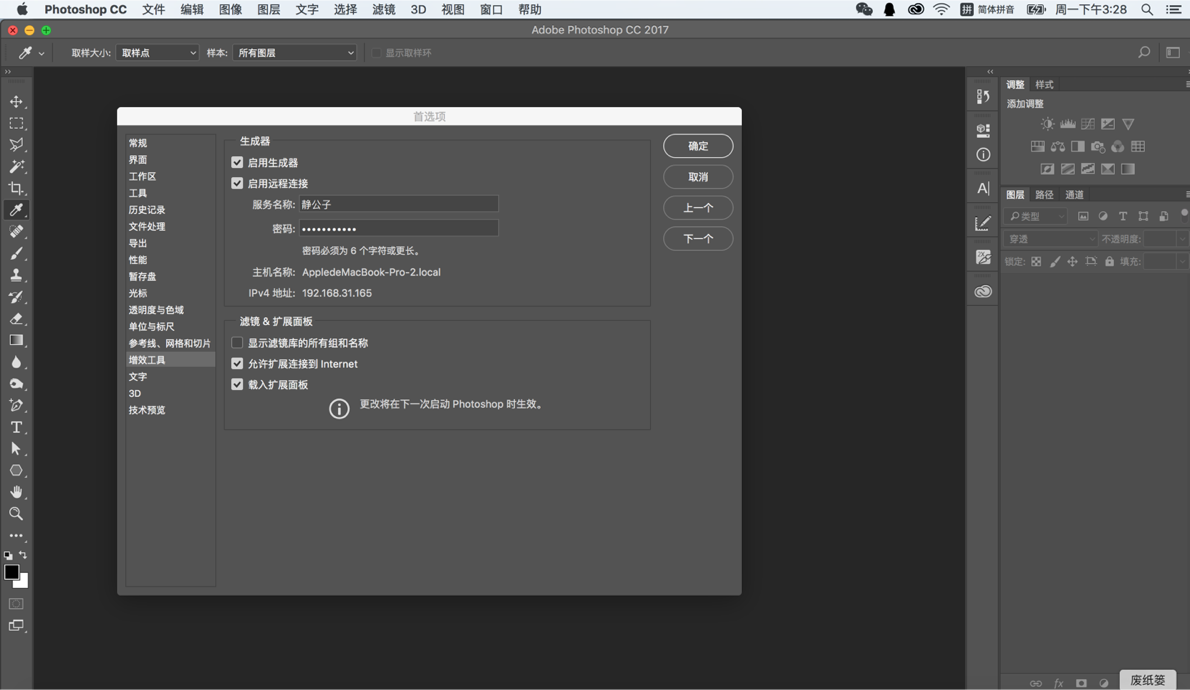Add Brightness/Contrast adjustment
Viewport: 1190px width, 690px height.
click(1047, 124)
